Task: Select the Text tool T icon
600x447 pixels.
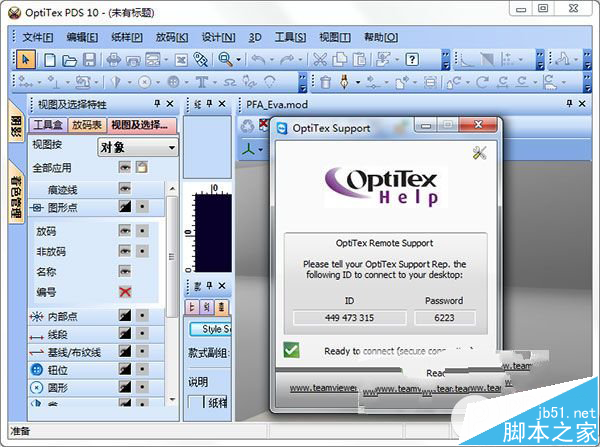Action: (x=202, y=82)
